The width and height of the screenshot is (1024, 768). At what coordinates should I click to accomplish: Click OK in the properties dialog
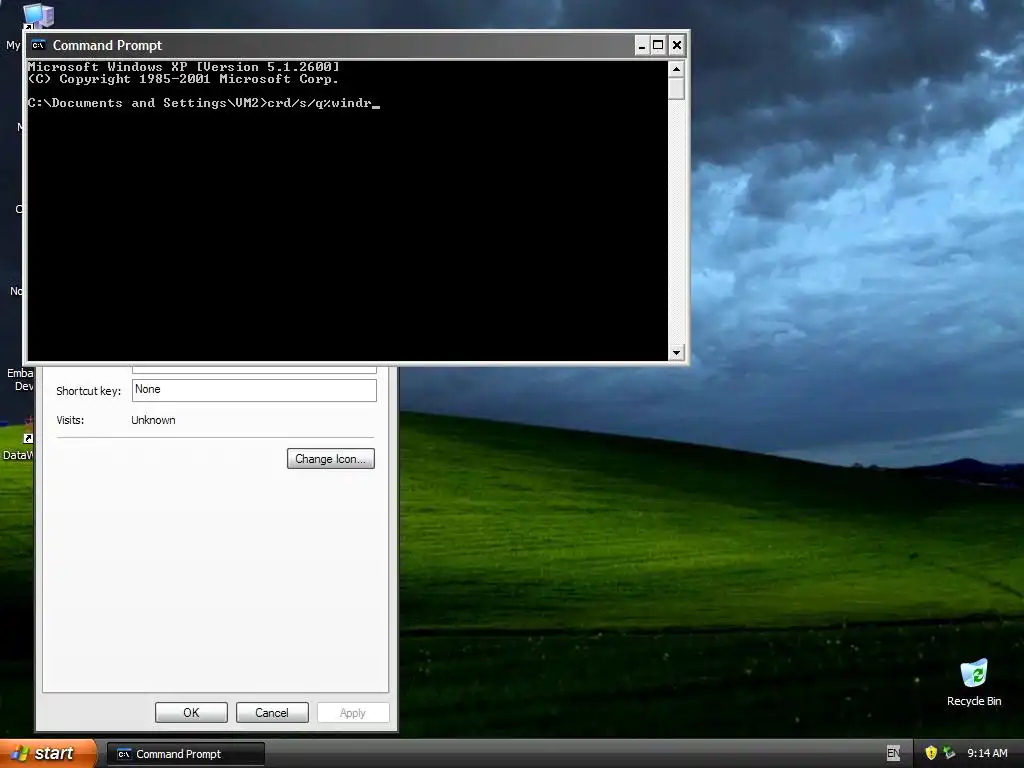click(x=191, y=712)
